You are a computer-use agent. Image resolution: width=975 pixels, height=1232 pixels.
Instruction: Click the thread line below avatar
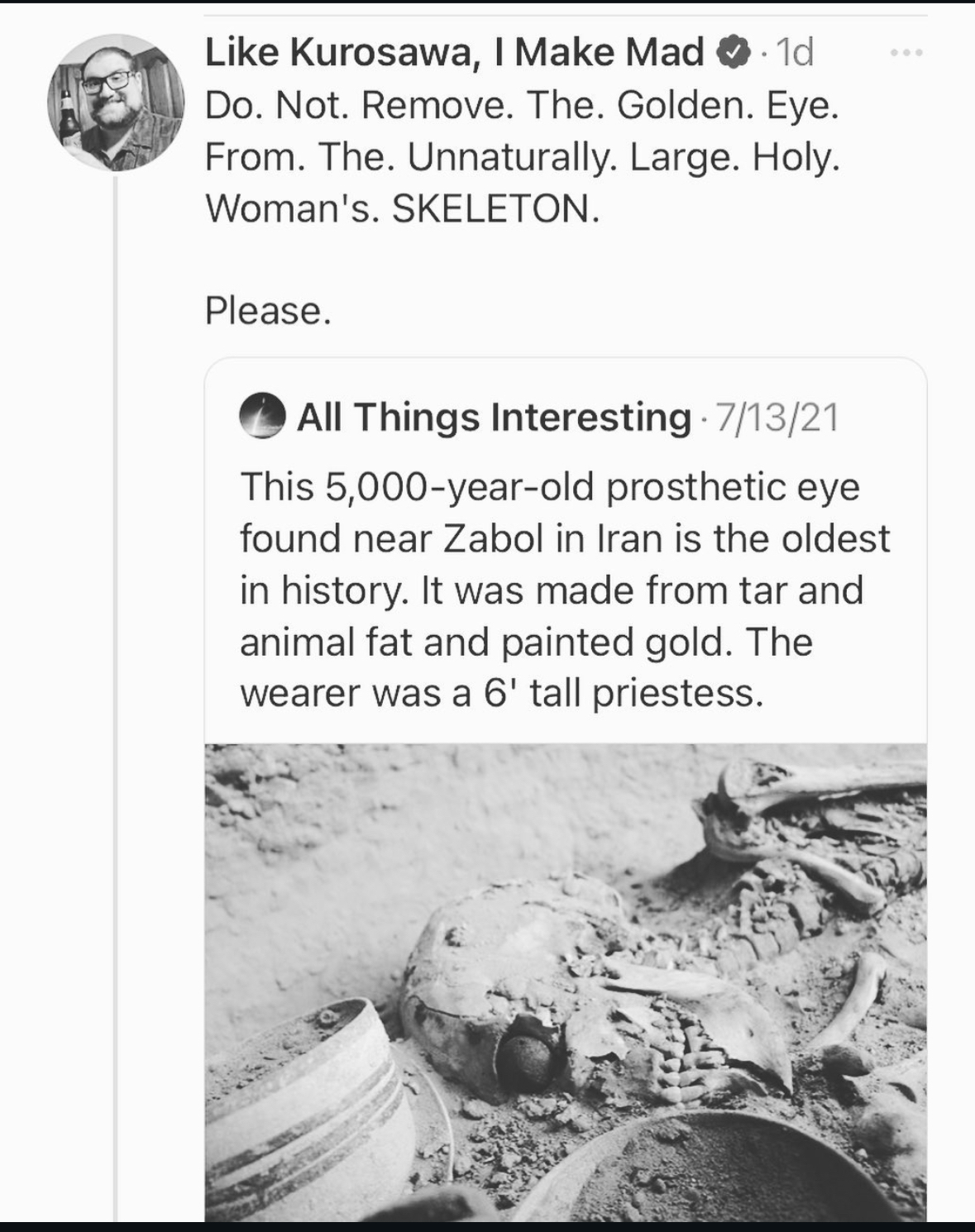(117, 661)
